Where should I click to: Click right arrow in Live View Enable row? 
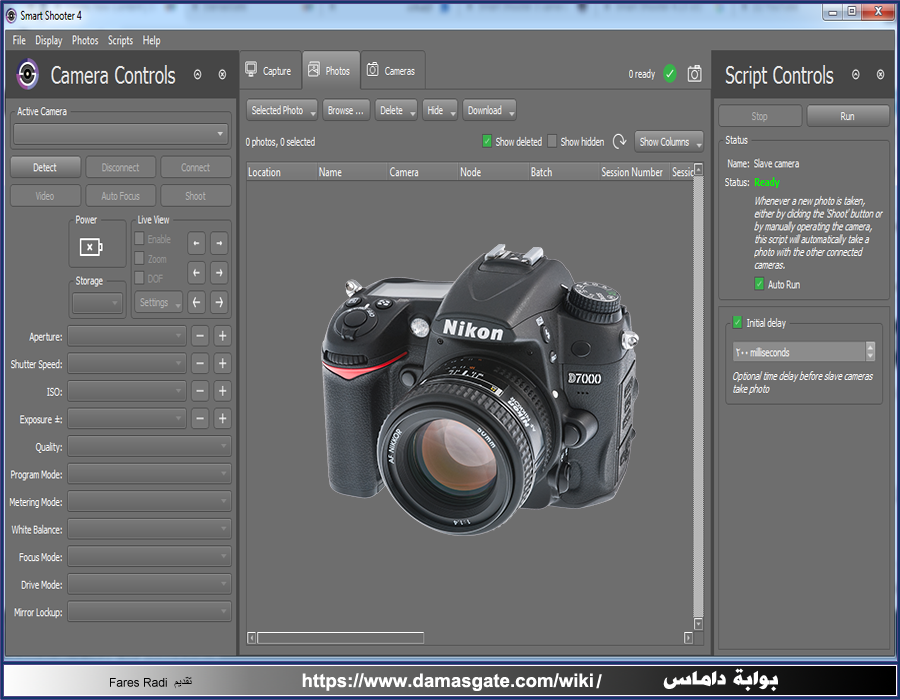point(219,243)
